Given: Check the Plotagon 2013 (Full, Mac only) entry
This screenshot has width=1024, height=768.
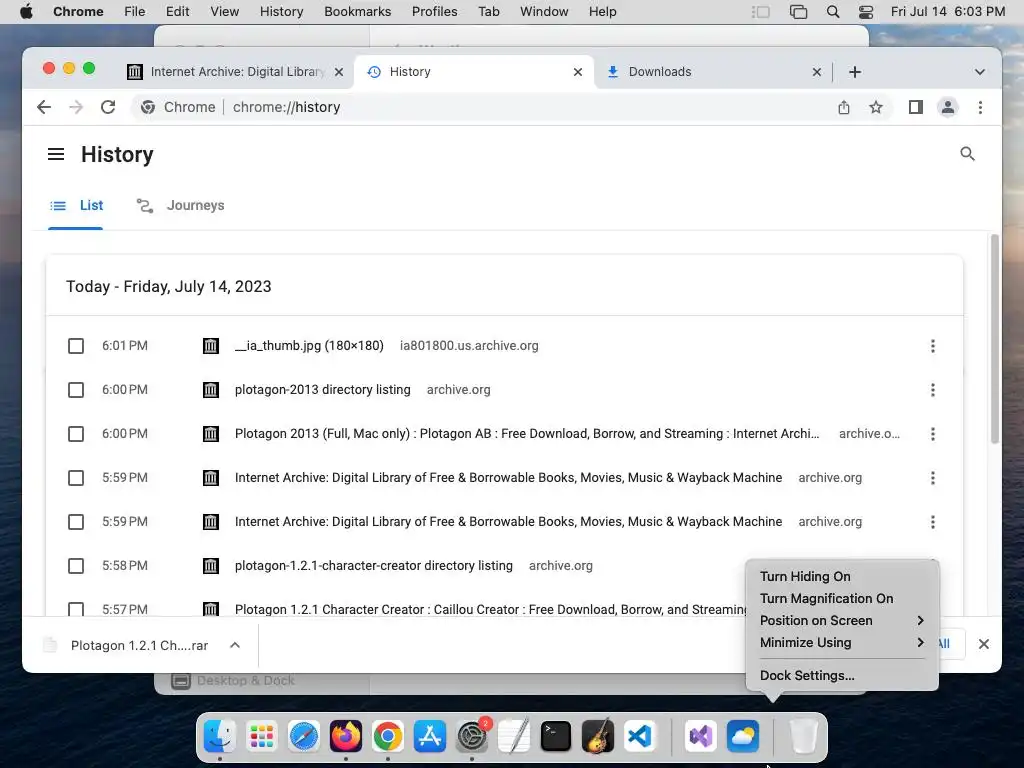Looking at the screenshot, I should 76,434.
